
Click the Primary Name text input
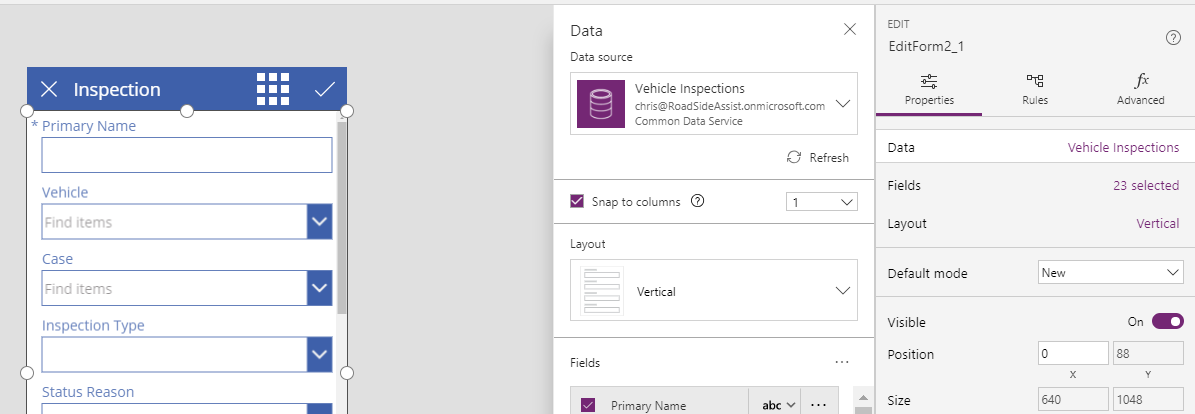click(187, 155)
